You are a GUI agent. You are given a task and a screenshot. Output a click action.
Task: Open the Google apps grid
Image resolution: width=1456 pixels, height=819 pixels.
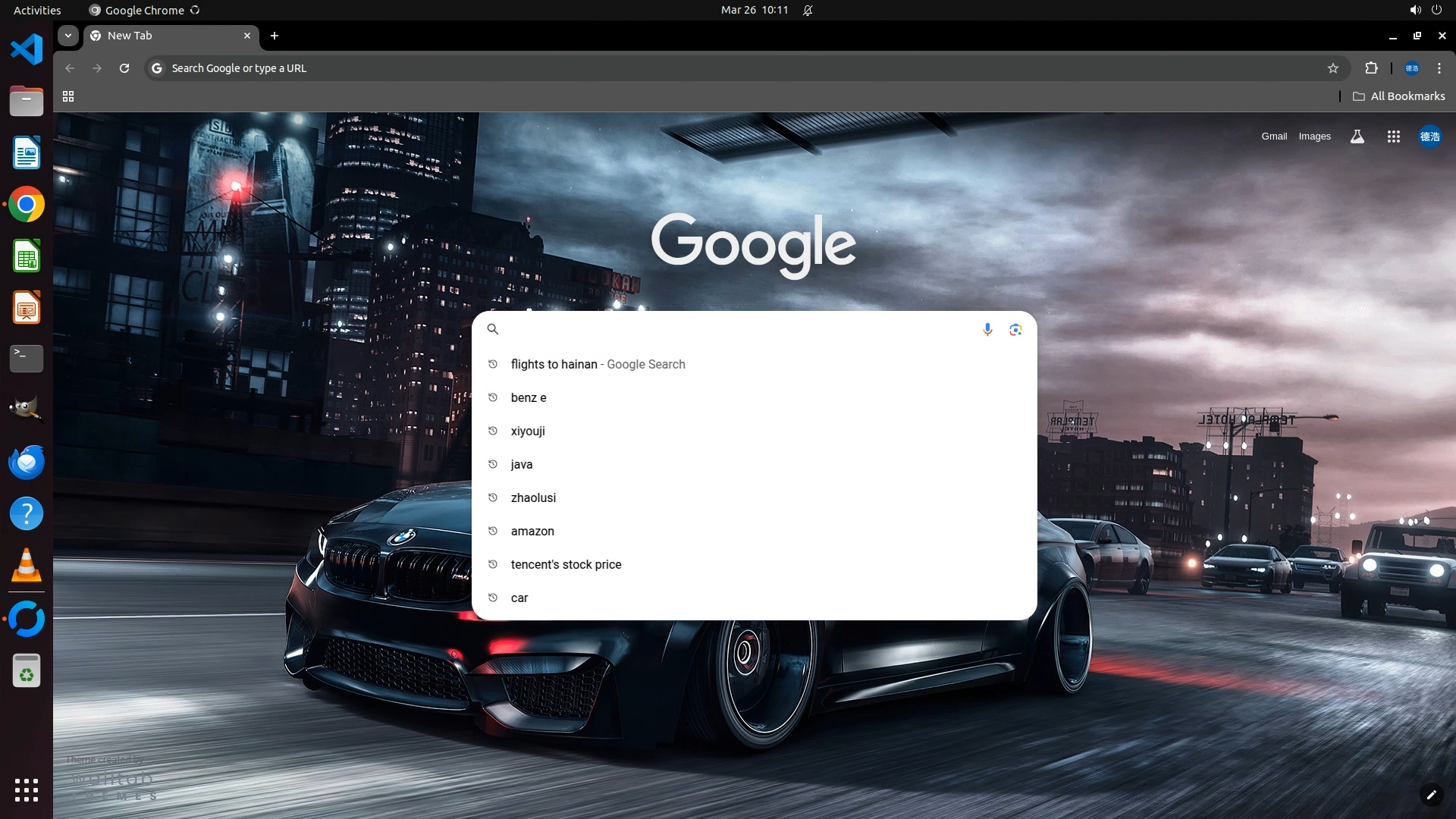coord(1393,136)
